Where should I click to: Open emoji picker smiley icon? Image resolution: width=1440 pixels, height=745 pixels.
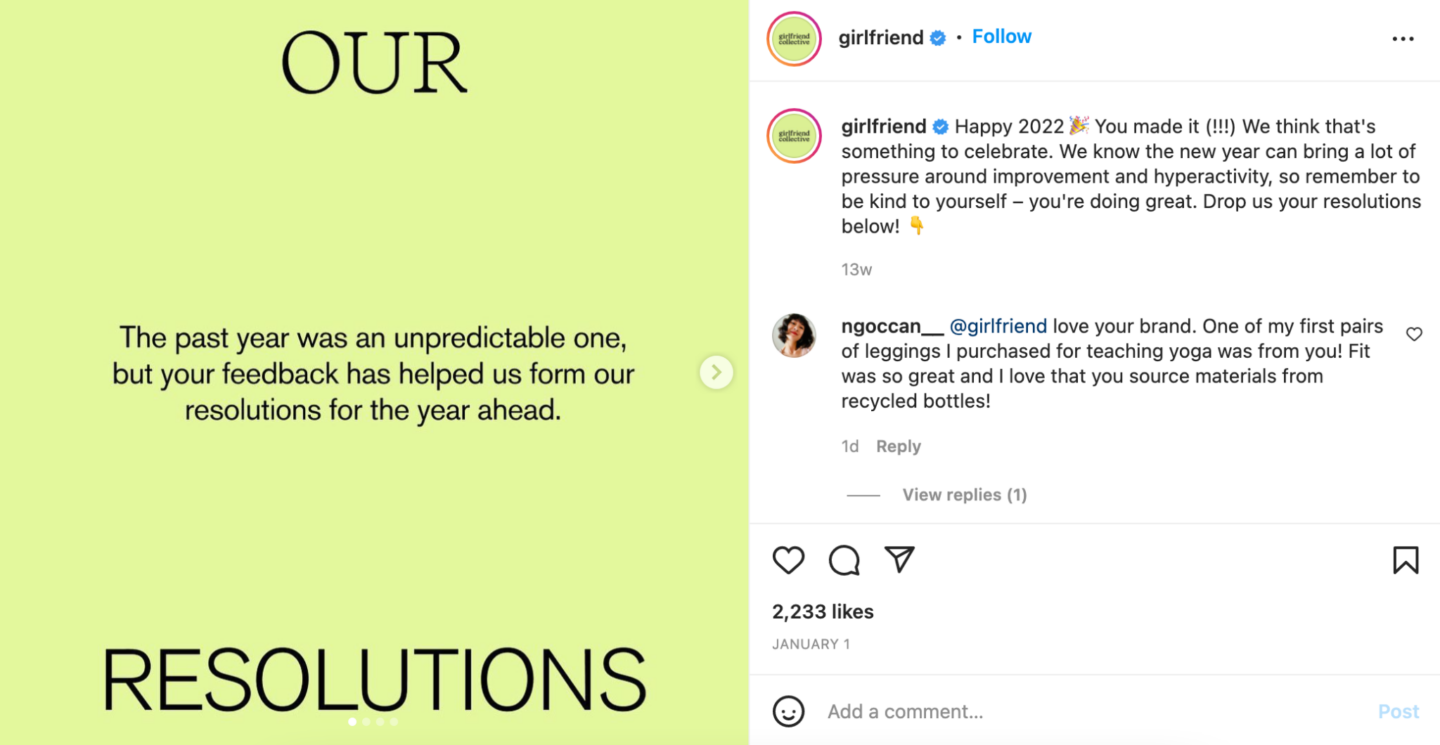789,711
